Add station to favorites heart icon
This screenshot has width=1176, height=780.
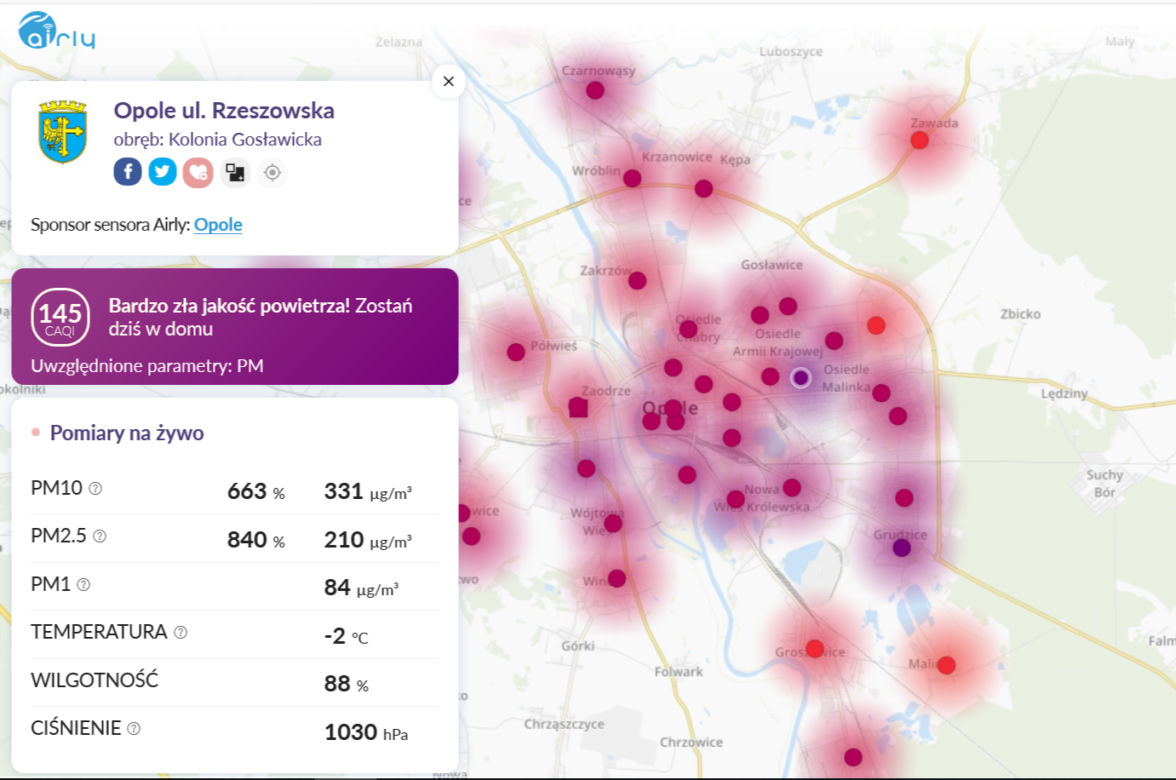click(x=198, y=172)
